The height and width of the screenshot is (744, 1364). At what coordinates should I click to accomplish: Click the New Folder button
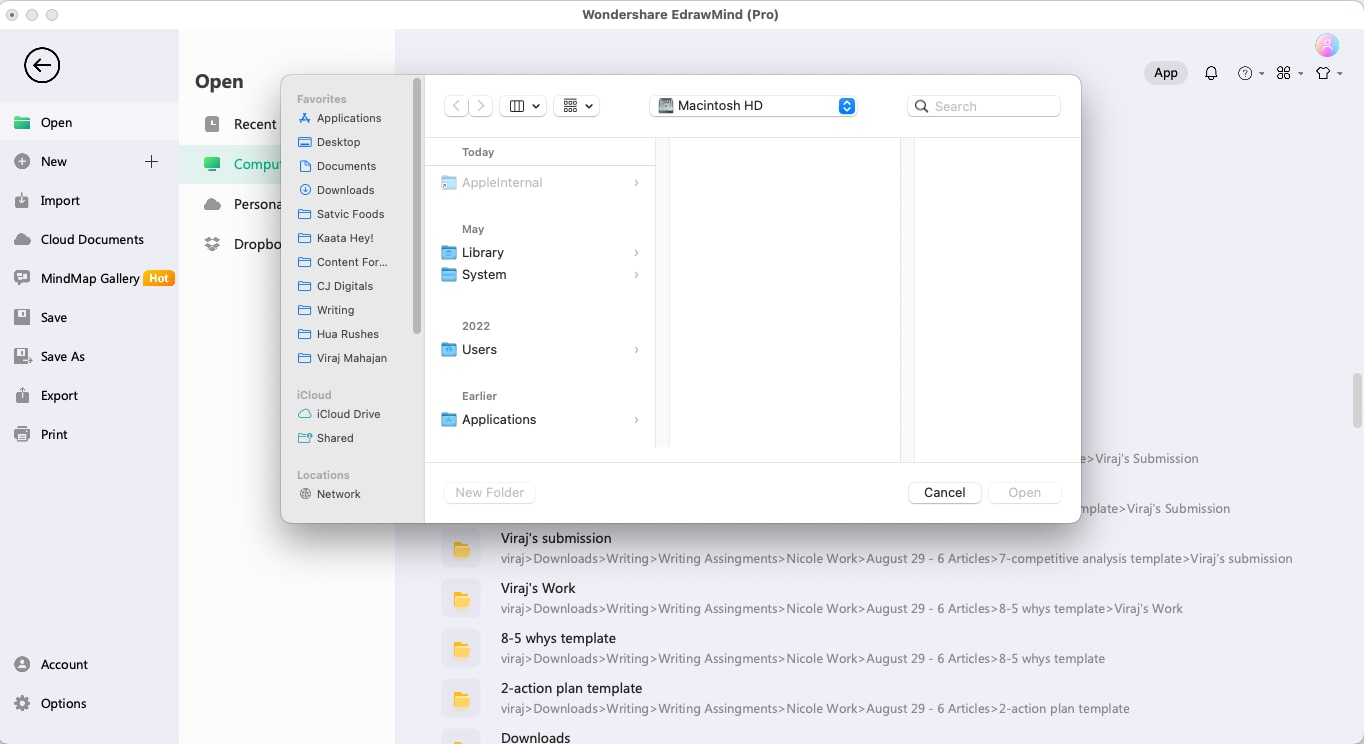490,493
